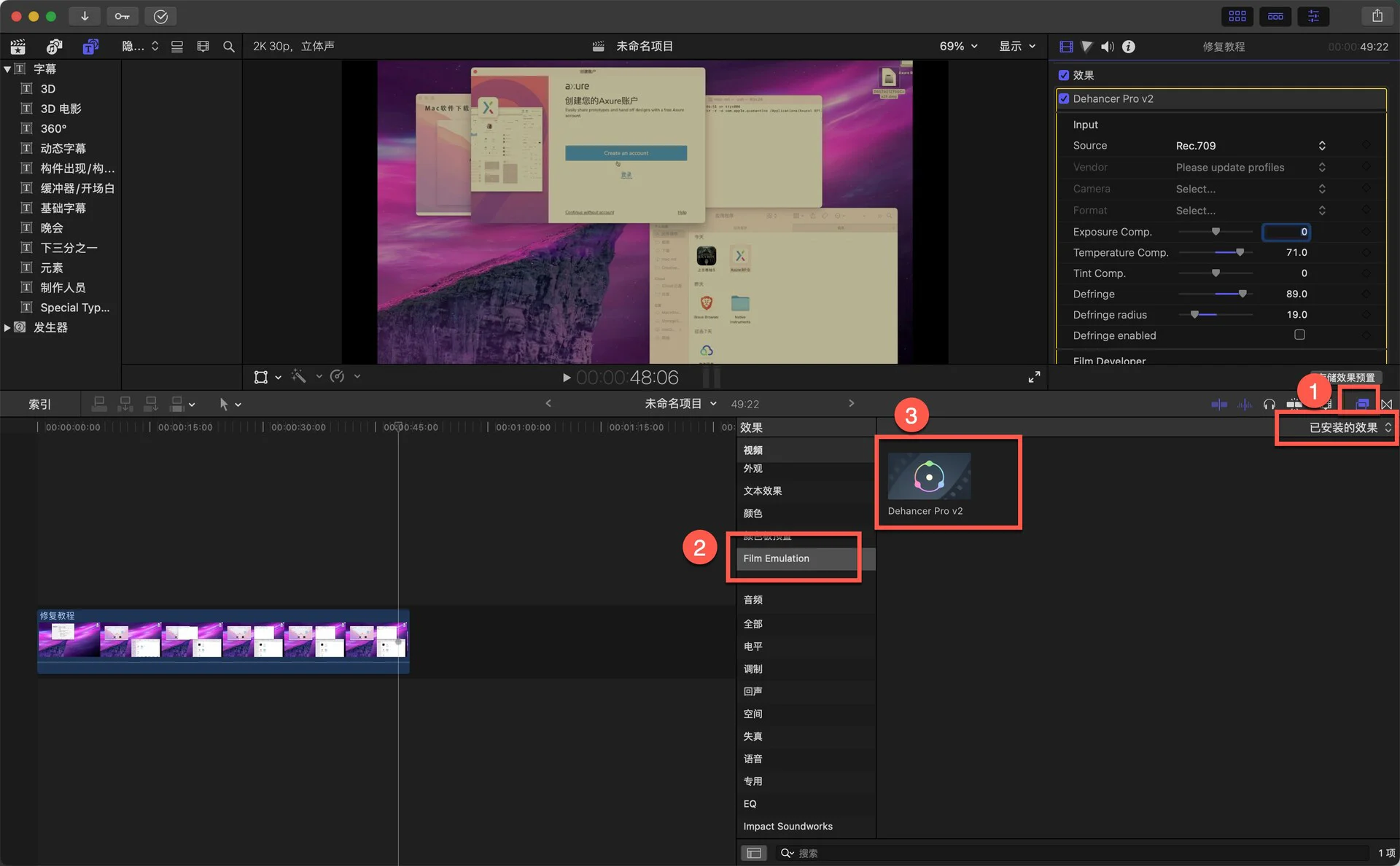The image size is (1400, 866).
Task: Click the Photos and Audio sidebar icon
Action: 54,47
